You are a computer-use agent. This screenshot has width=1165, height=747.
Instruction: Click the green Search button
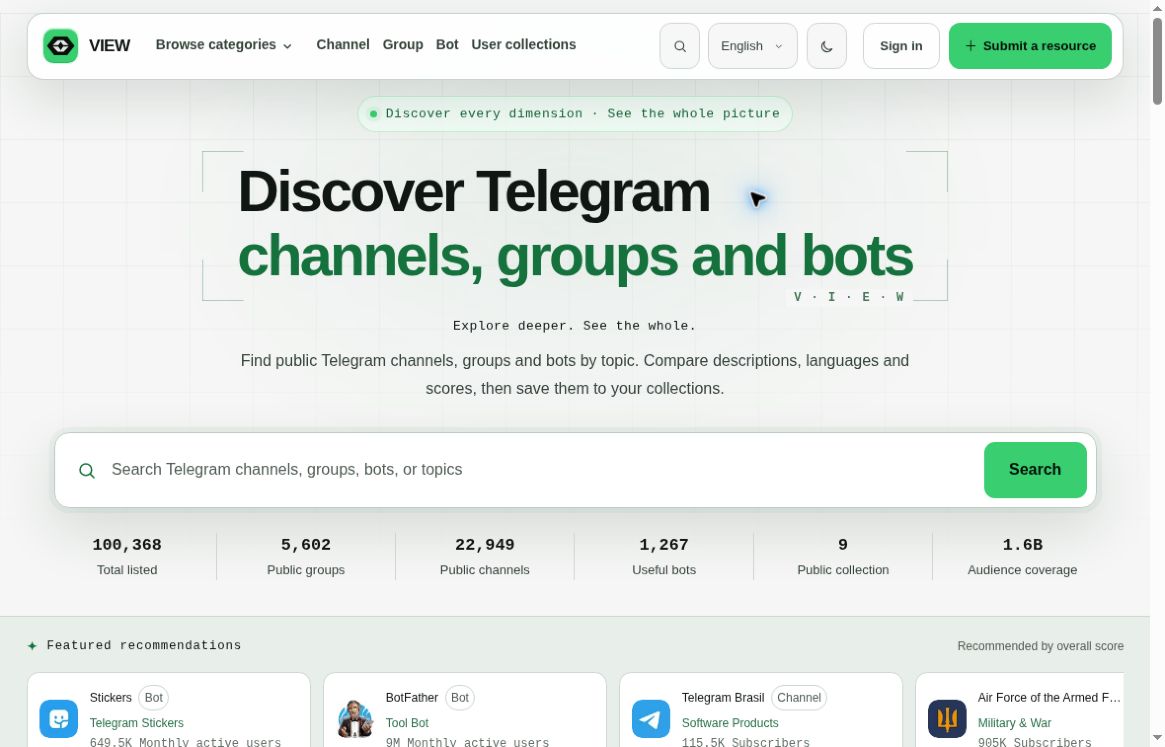tap(1034, 470)
